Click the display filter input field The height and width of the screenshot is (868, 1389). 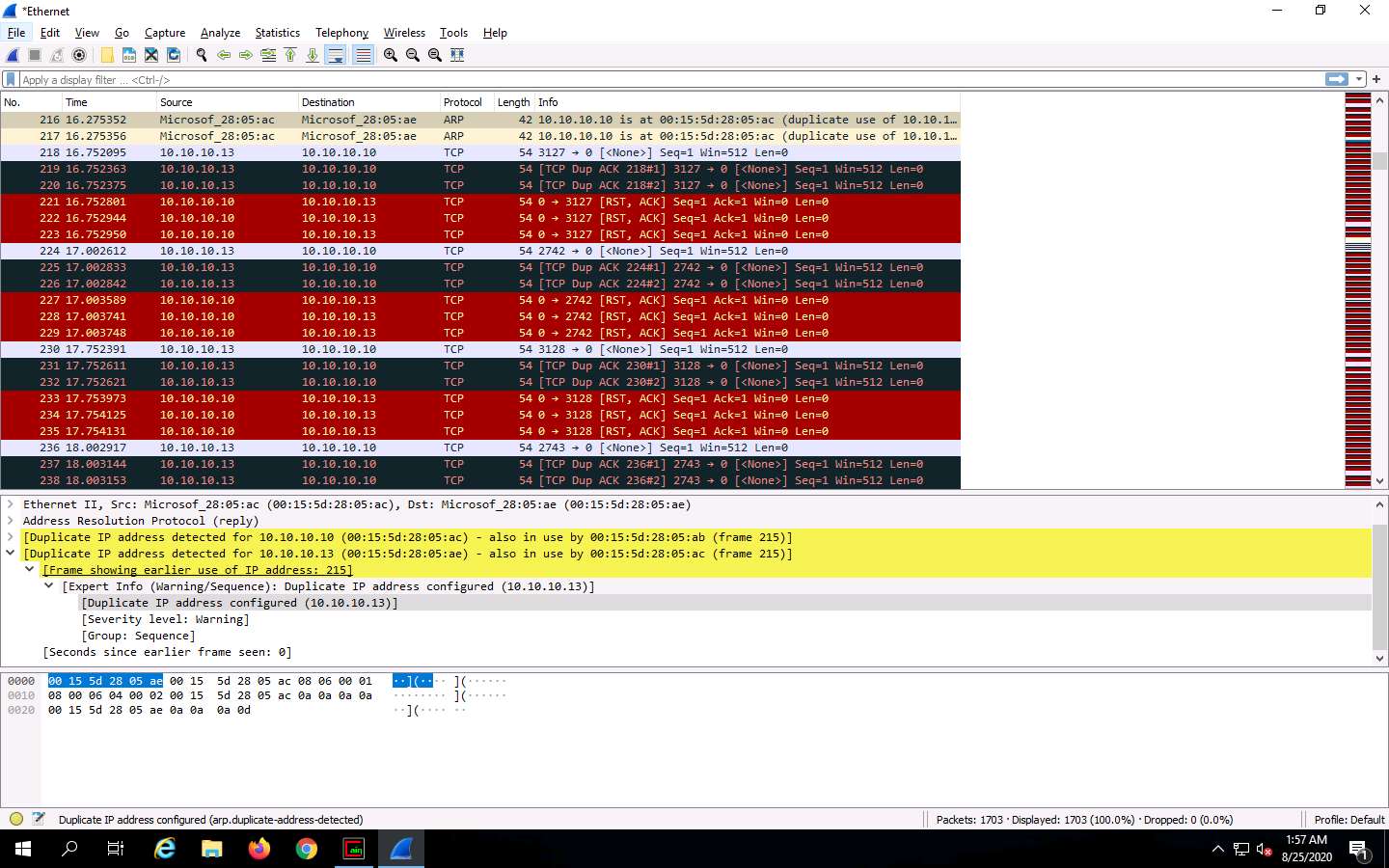pyautogui.click(x=670, y=79)
